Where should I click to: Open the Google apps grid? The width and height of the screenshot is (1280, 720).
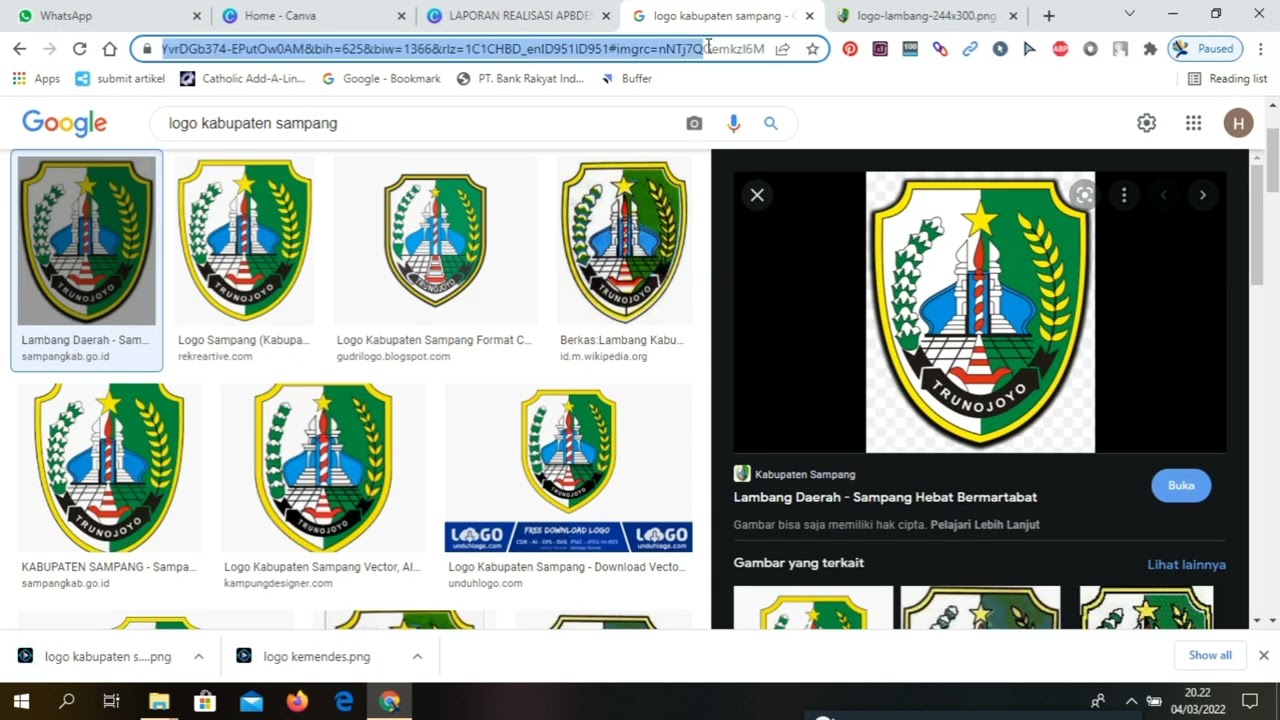pos(1193,123)
